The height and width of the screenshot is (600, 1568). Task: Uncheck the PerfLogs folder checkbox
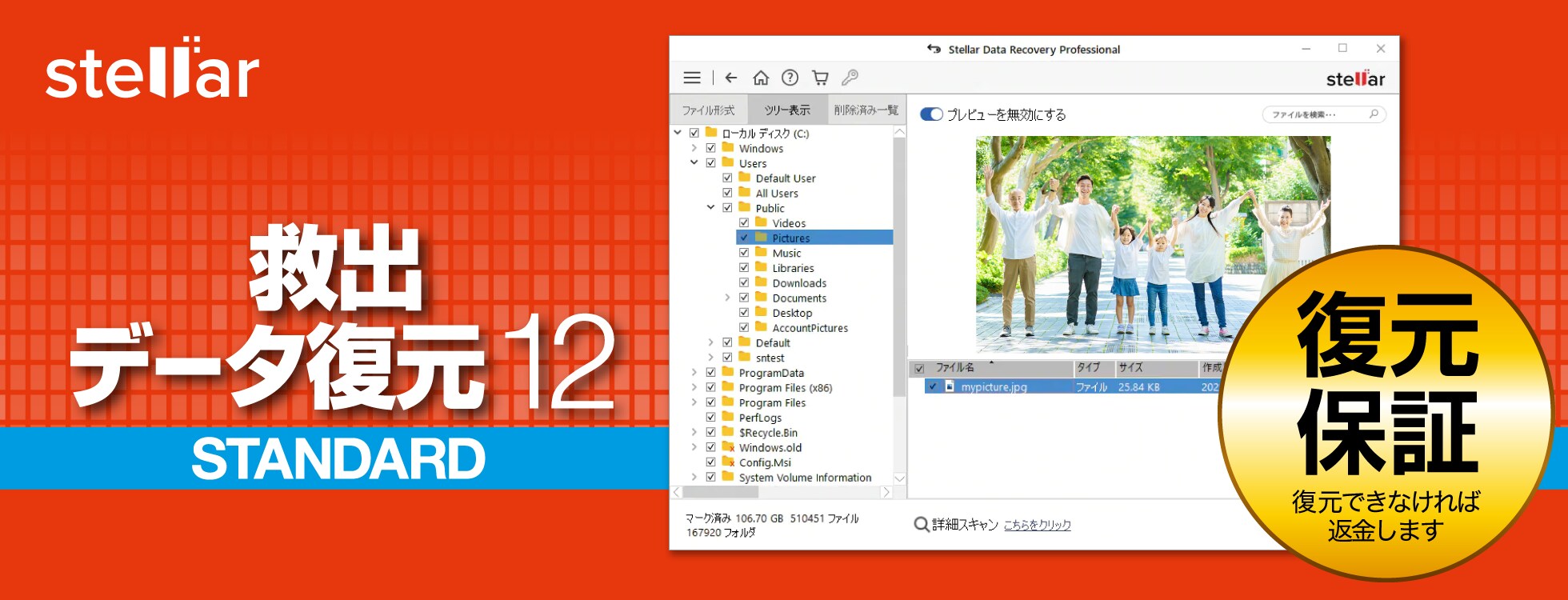(710, 418)
